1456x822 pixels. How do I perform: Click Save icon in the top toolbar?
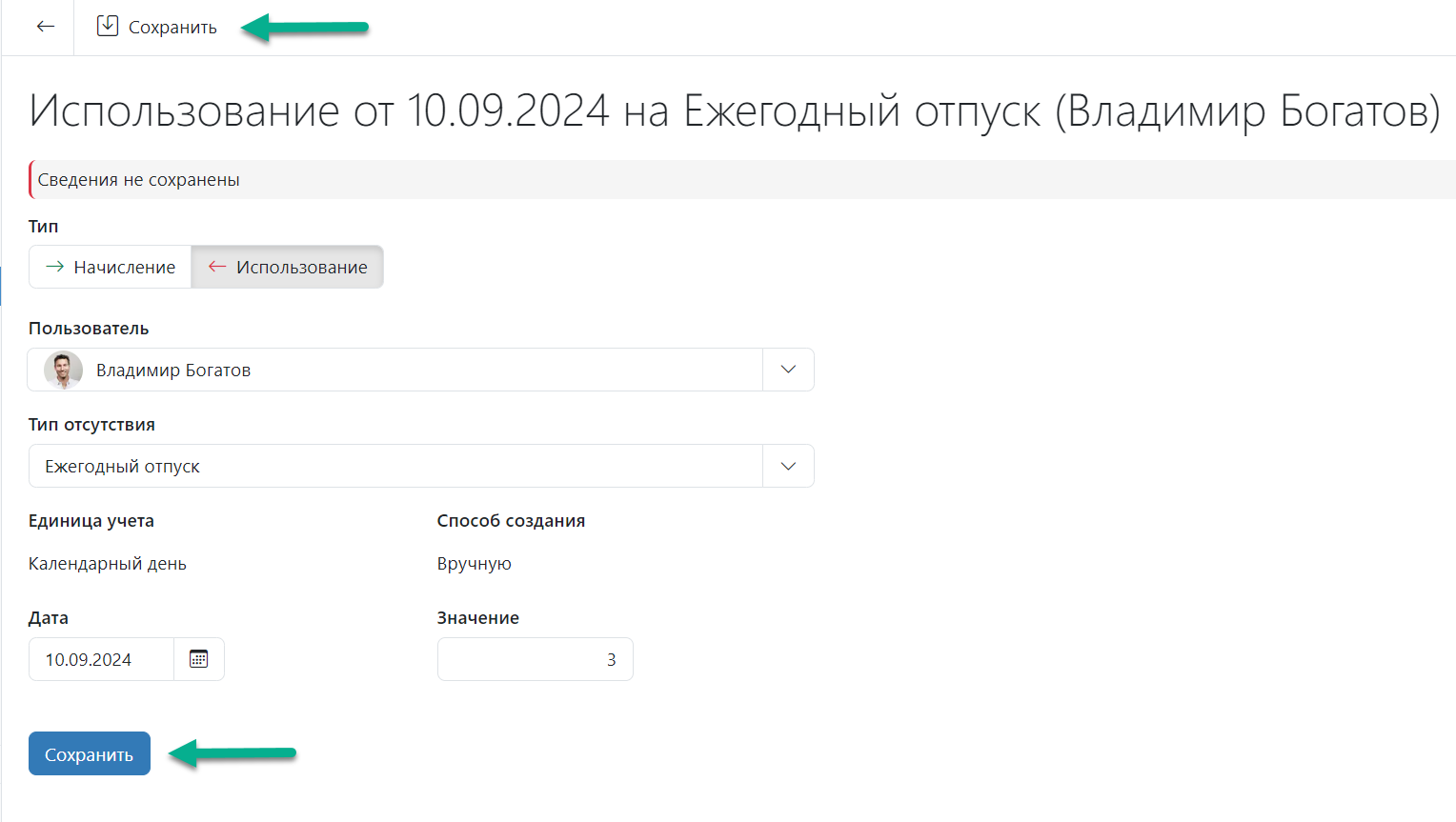click(x=108, y=26)
